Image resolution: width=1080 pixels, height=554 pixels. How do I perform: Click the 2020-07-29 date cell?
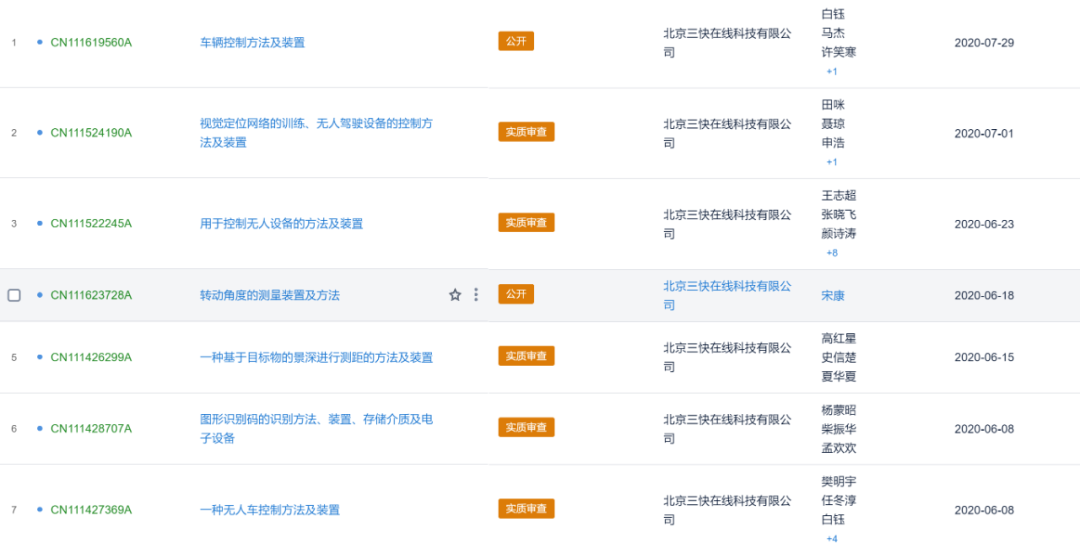(984, 43)
